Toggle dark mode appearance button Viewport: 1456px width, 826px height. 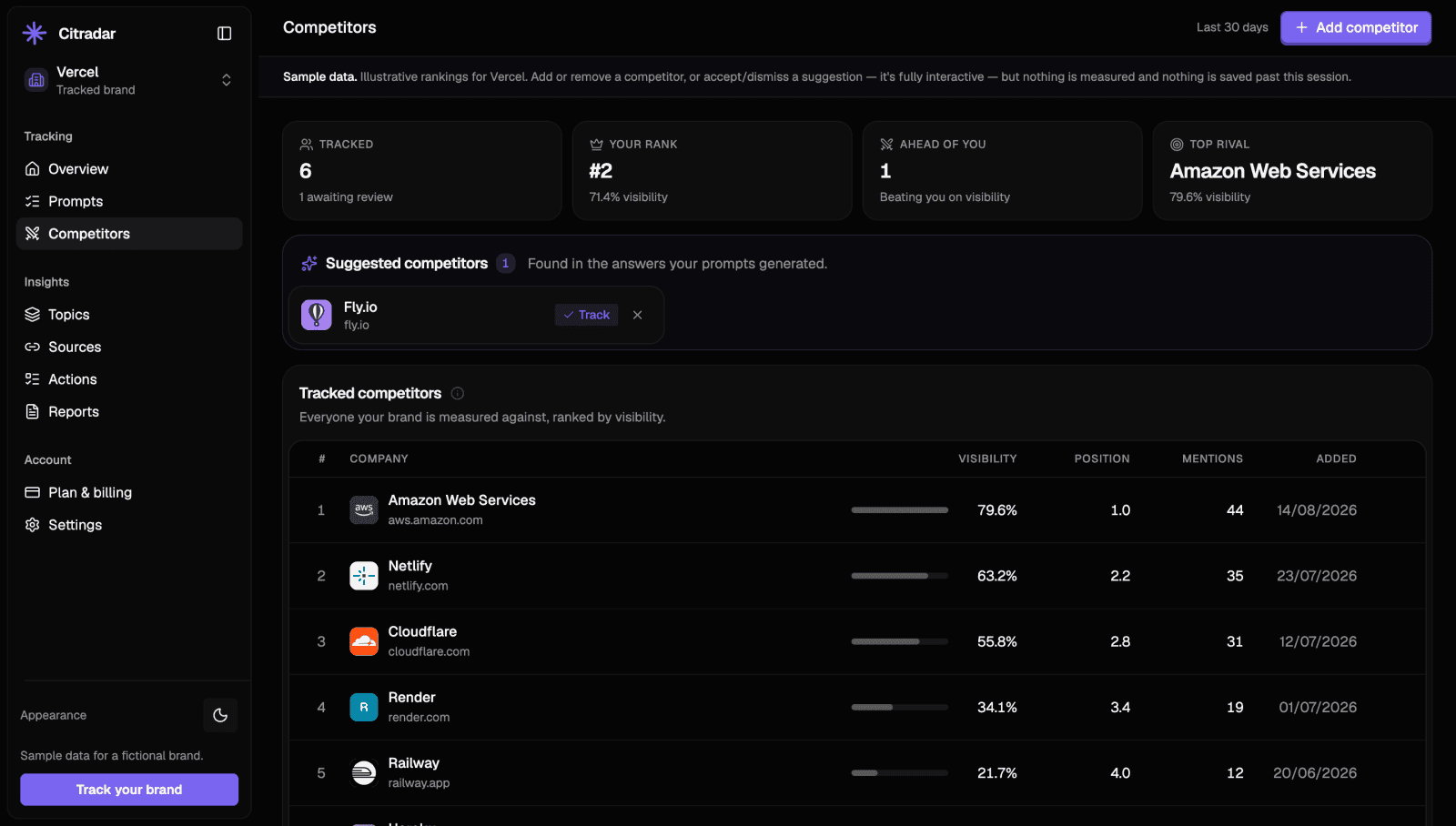tap(220, 715)
